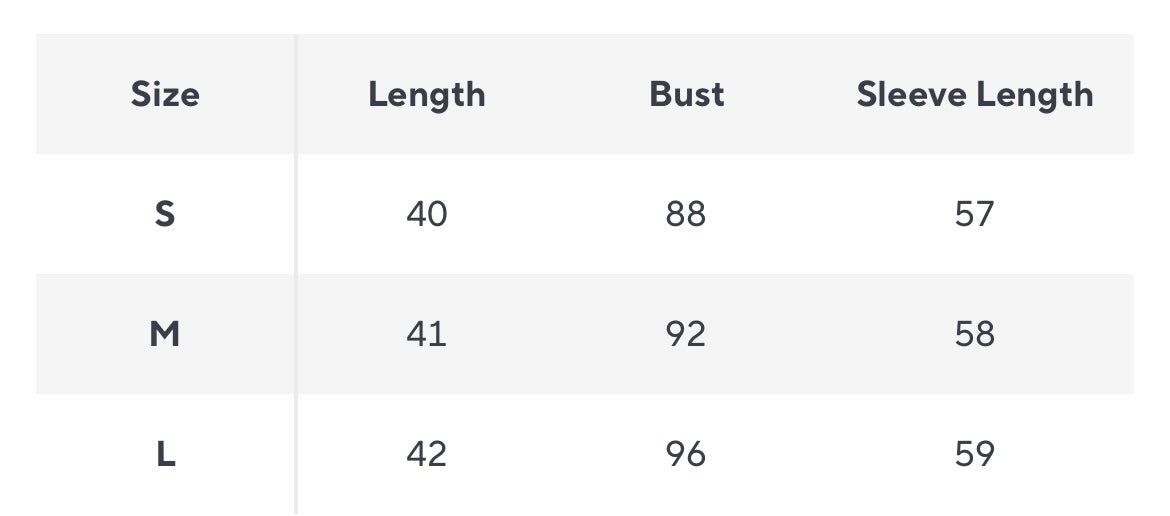
Task: Choose Bust value 96 for size L
Action: (686, 454)
